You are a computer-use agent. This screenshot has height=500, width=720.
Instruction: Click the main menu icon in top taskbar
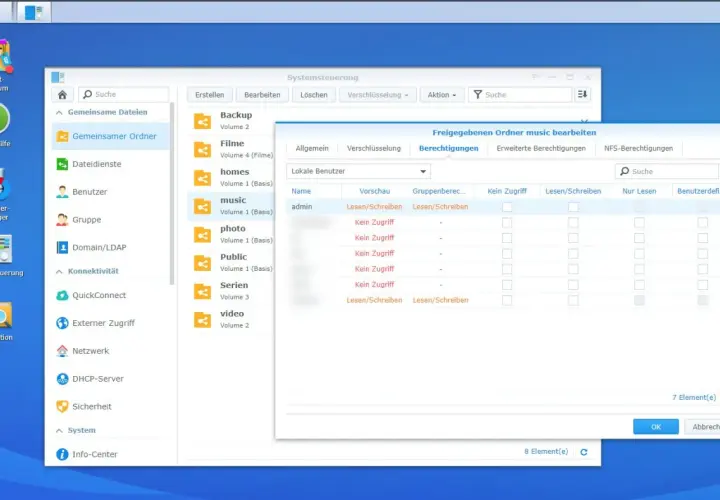[34, 12]
